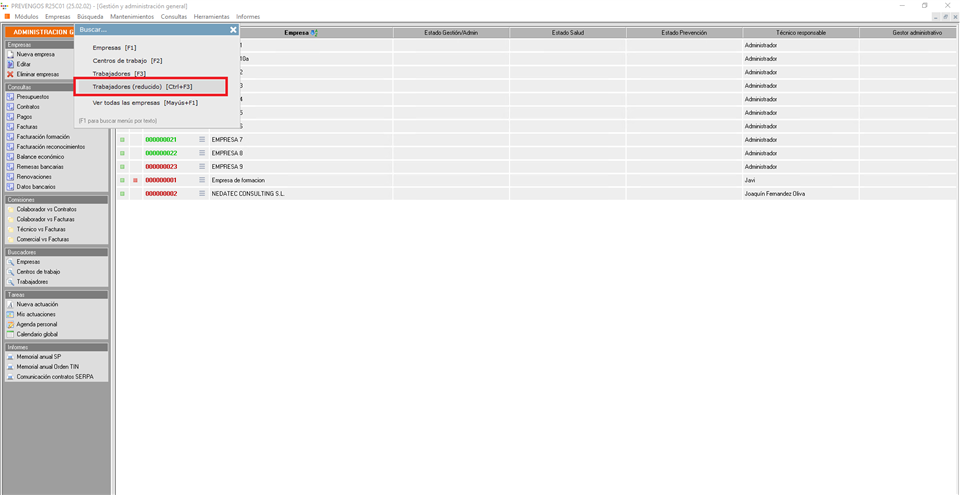The height and width of the screenshot is (495, 960).
Task: Click the Técnico vs Facturas folder icon
Action: [10, 229]
